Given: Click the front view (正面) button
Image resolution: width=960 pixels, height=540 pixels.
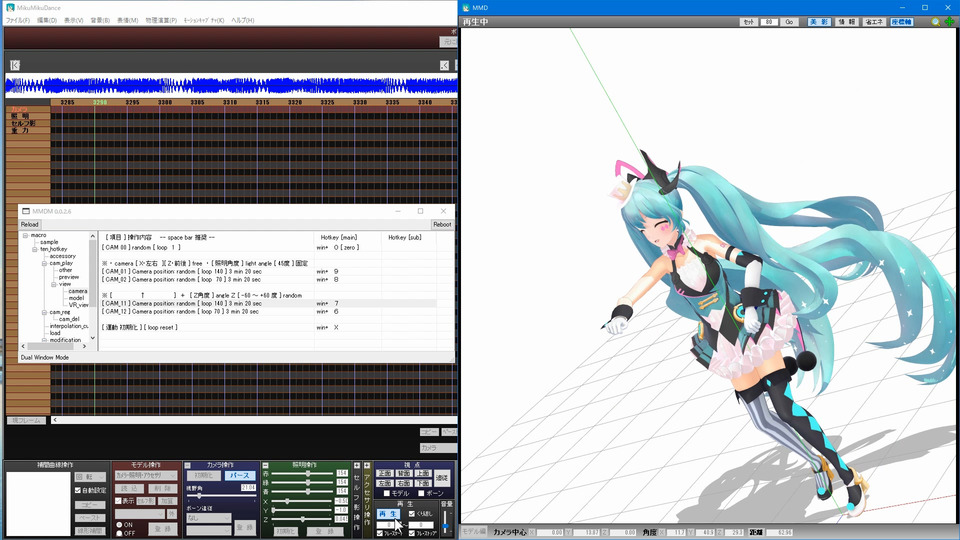Looking at the screenshot, I should coord(385,473).
